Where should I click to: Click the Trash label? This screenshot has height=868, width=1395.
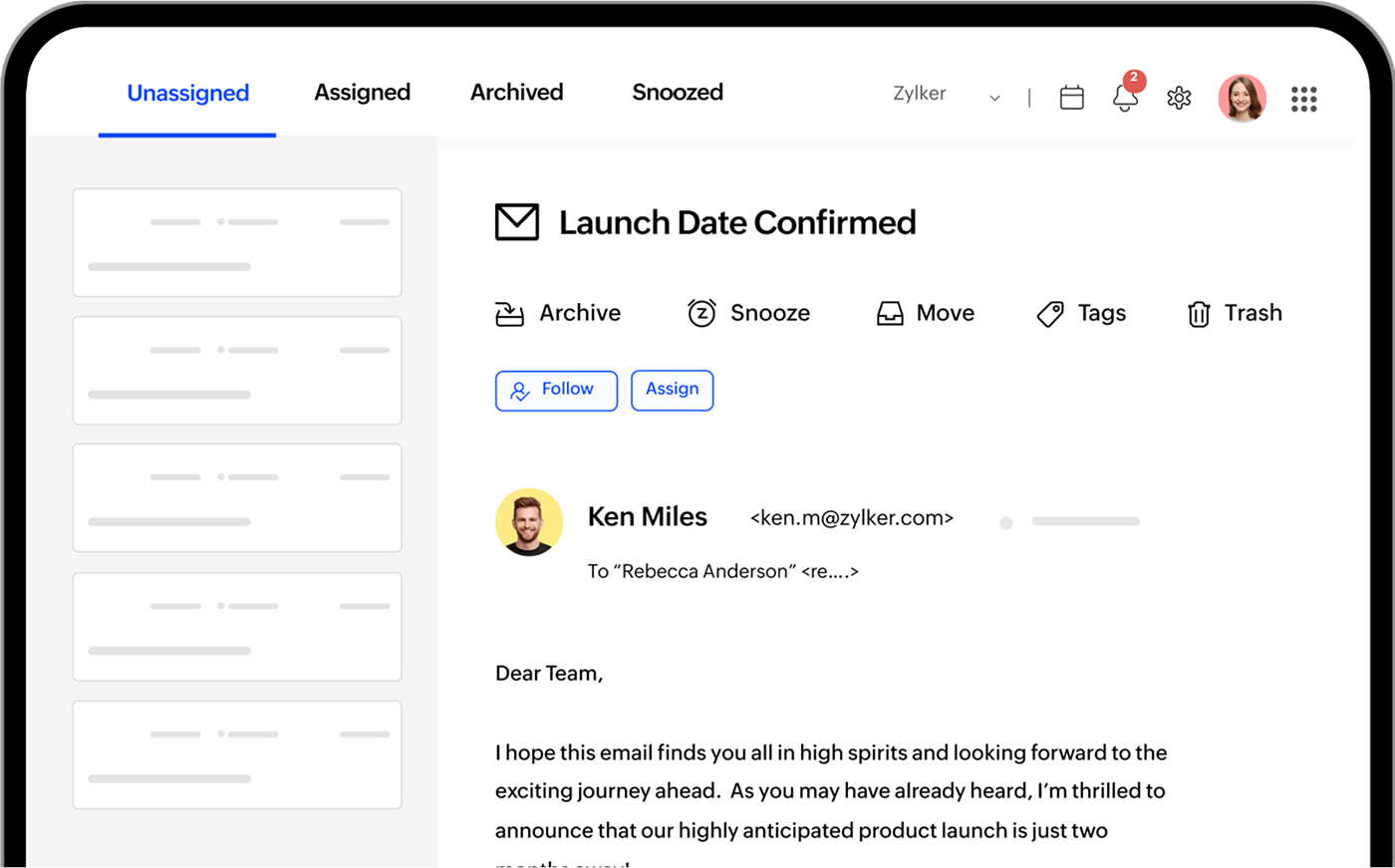(1254, 313)
